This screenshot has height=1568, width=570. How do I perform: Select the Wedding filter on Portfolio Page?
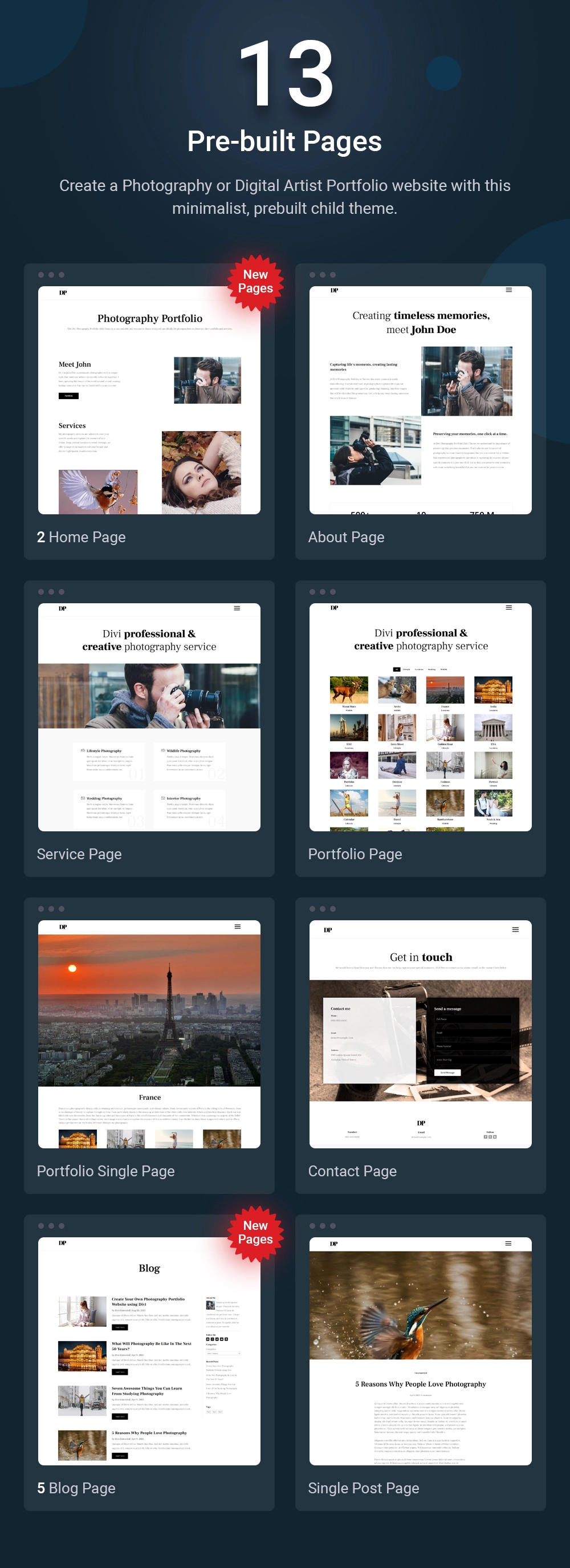click(x=431, y=669)
